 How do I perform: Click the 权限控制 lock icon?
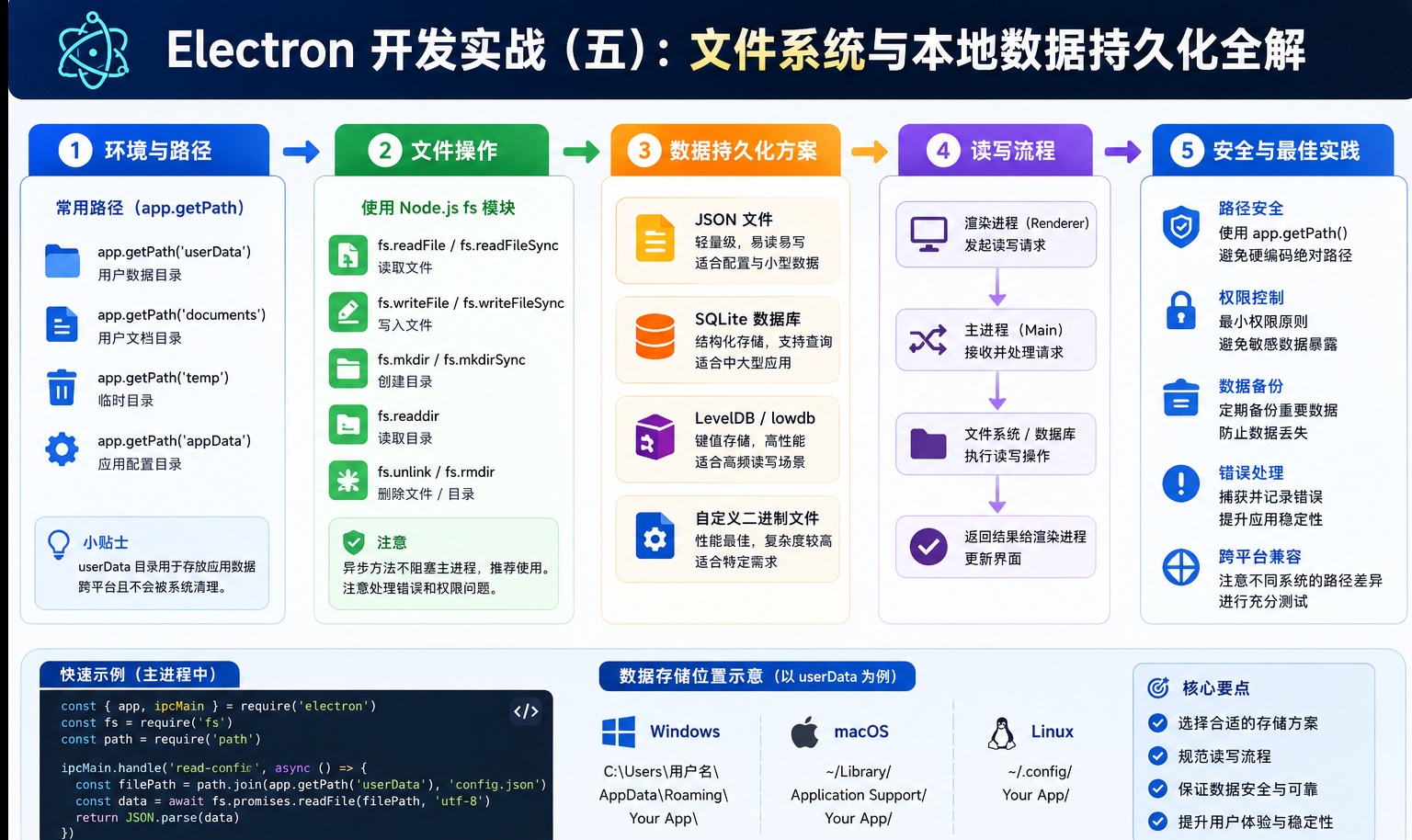[x=1181, y=310]
